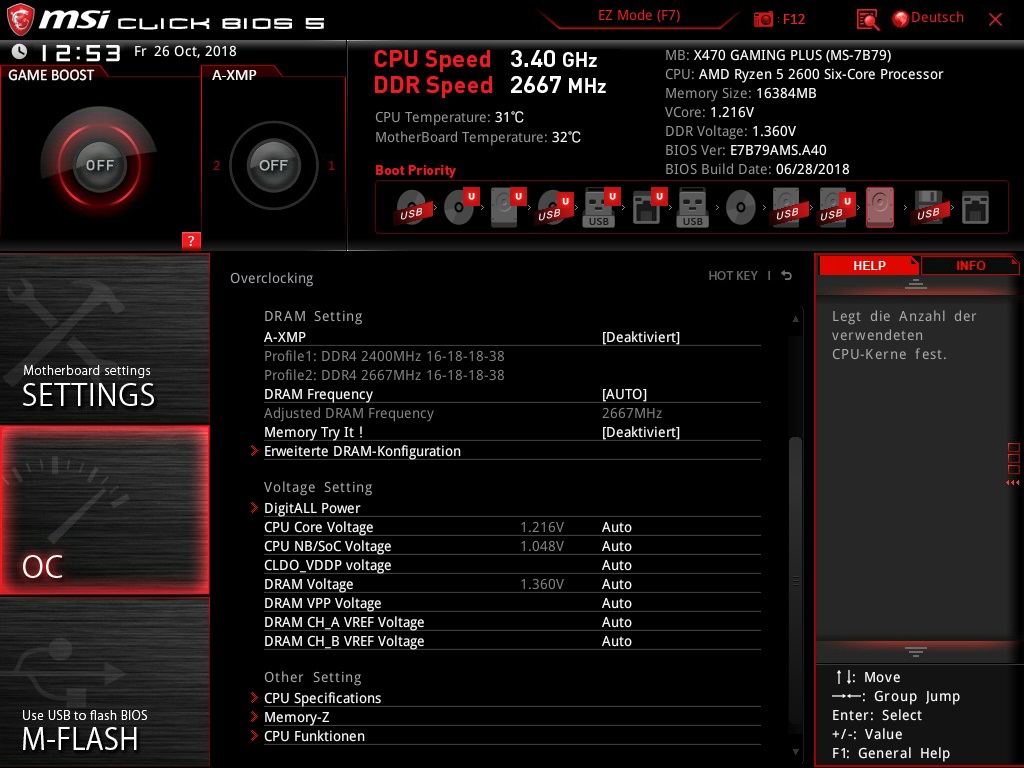This screenshot has width=1024, height=768.
Task: Click the 'Profile2: DDR4 2667MHz 16-18-18-38' text
Action: click(384, 375)
